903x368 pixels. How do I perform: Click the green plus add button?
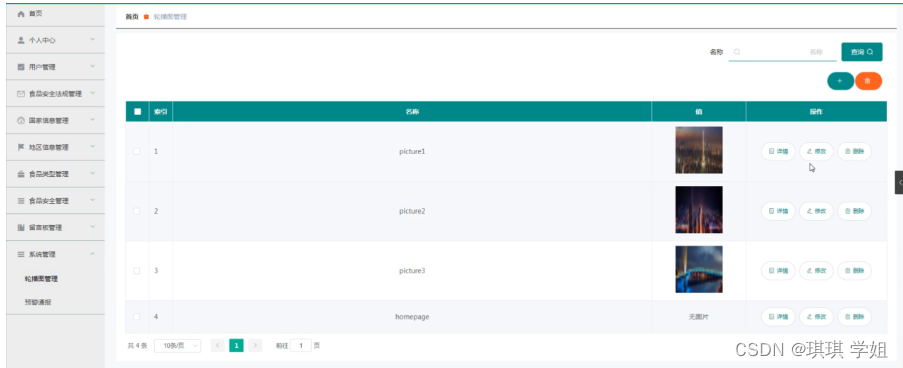840,81
